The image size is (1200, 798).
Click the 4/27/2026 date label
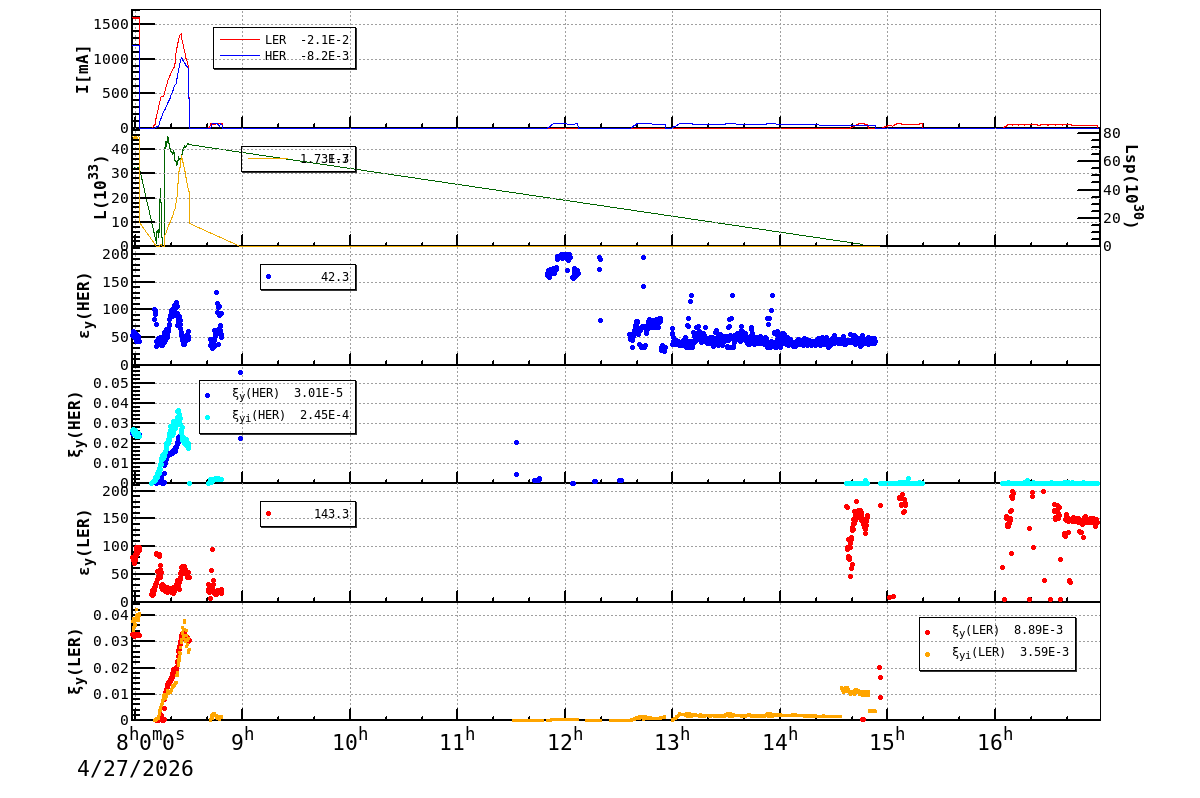click(x=135, y=769)
